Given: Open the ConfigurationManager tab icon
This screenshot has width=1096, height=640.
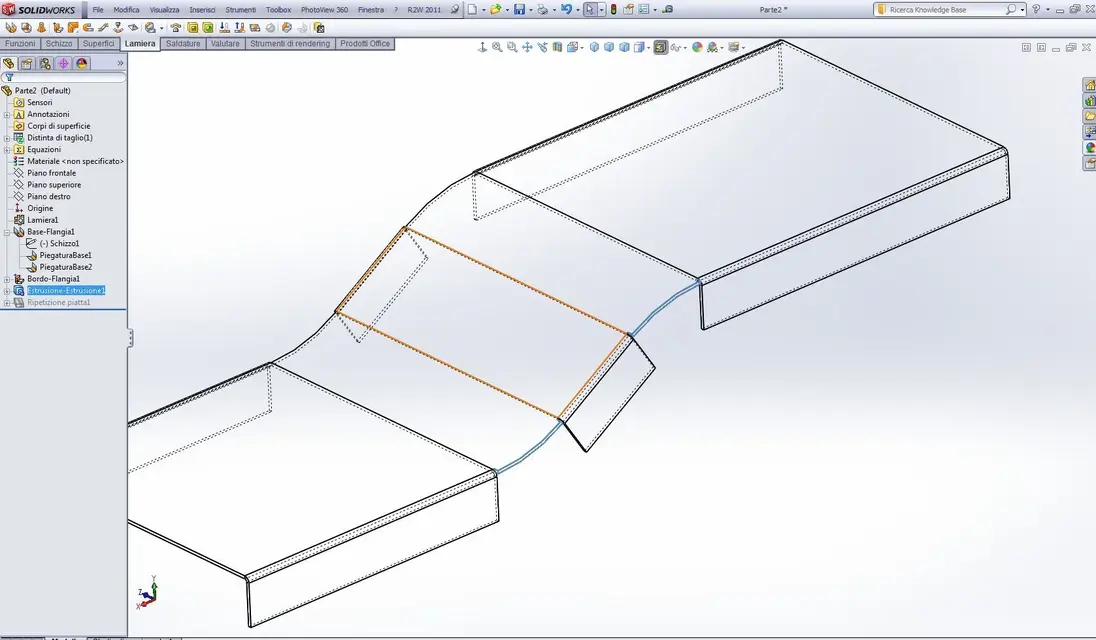Looking at the screenshot, I should 45,63.
